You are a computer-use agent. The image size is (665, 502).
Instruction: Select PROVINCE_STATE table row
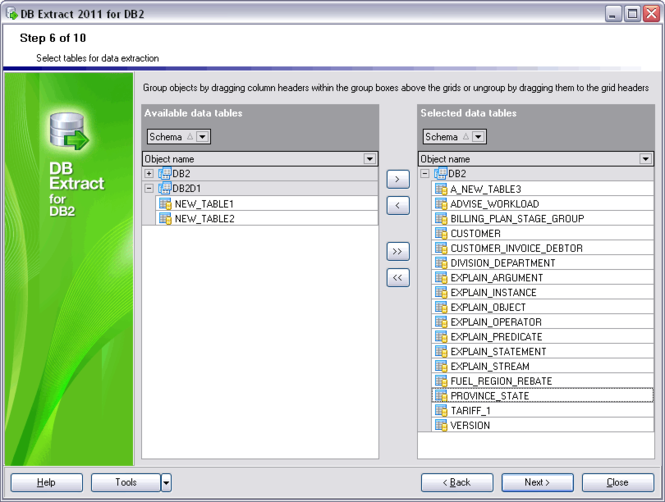543,396
